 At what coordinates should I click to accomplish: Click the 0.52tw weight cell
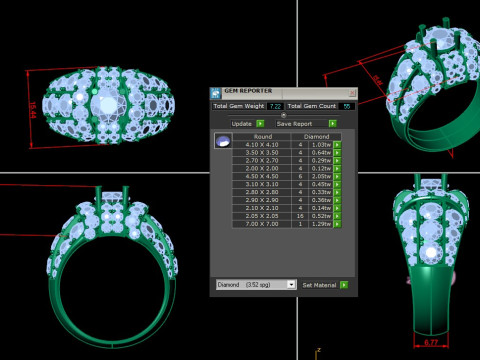pos(321,216)
